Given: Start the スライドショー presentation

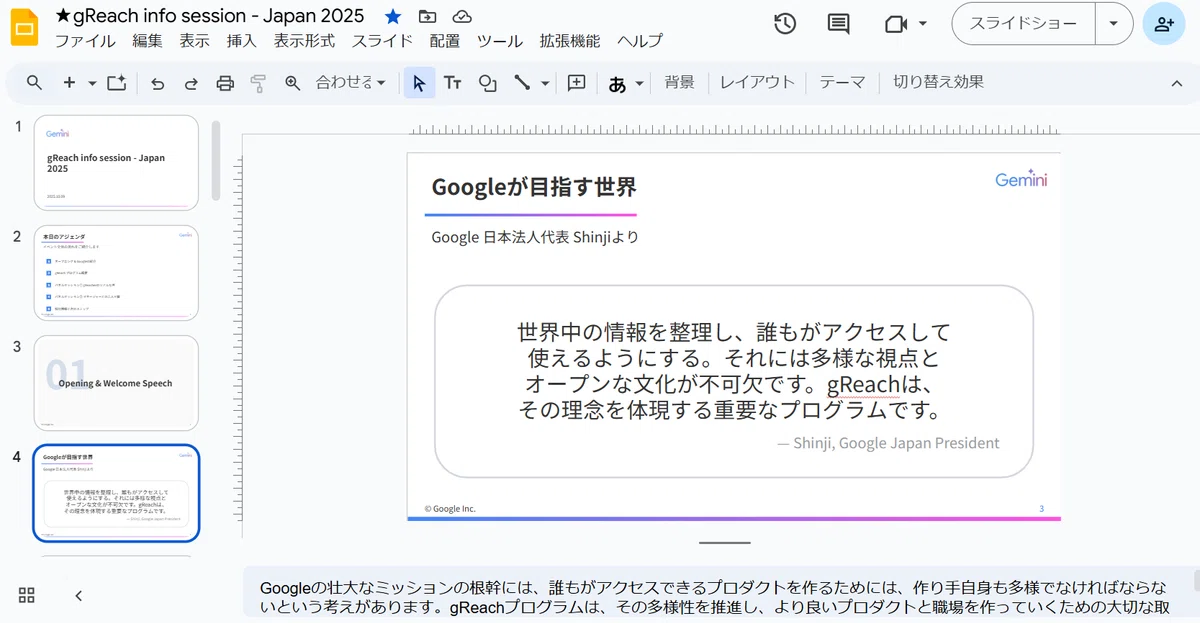Looking at the screenshot, I should pyautogui.click(x=1024, y=24).
